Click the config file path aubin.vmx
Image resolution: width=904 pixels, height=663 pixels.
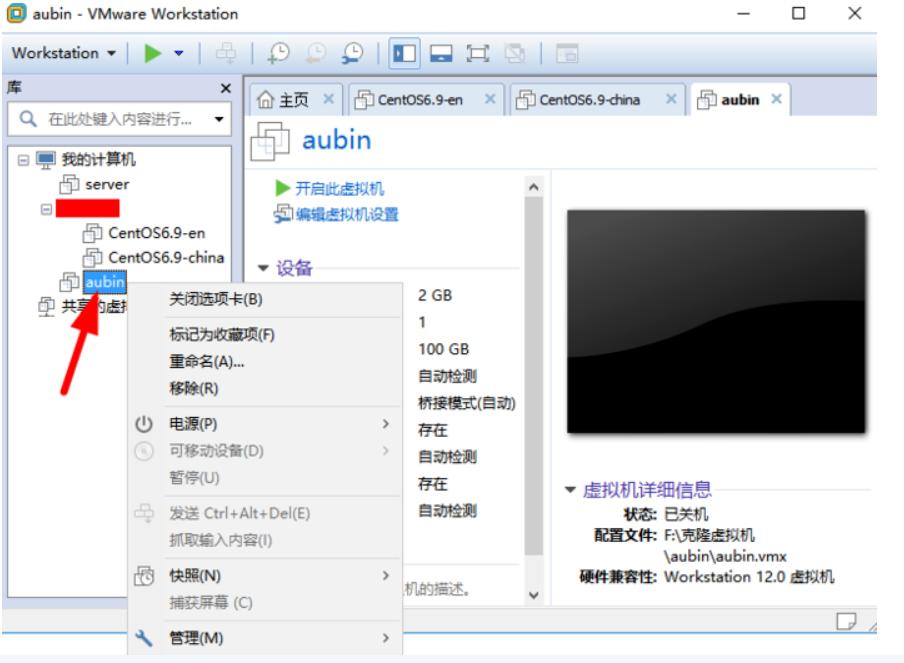pos(725,556)
